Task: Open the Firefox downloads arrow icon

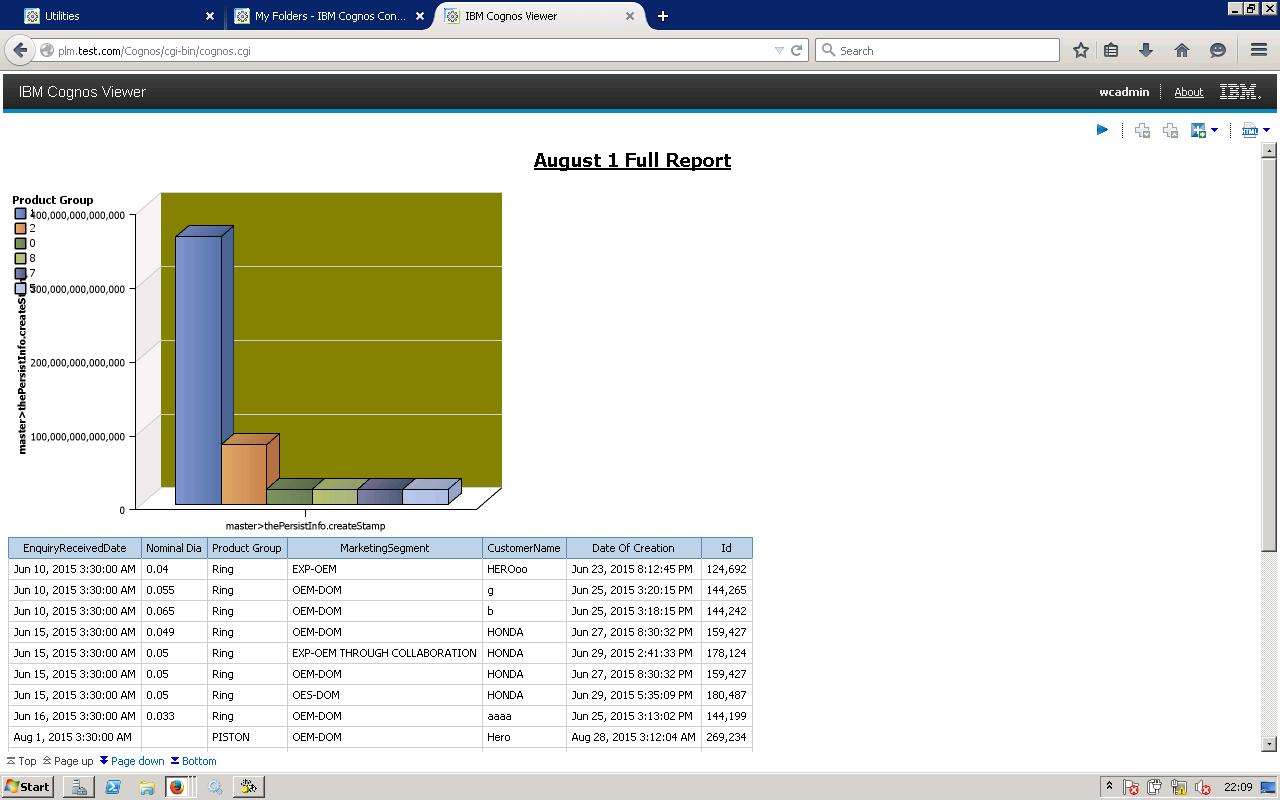Action: 1146,50
